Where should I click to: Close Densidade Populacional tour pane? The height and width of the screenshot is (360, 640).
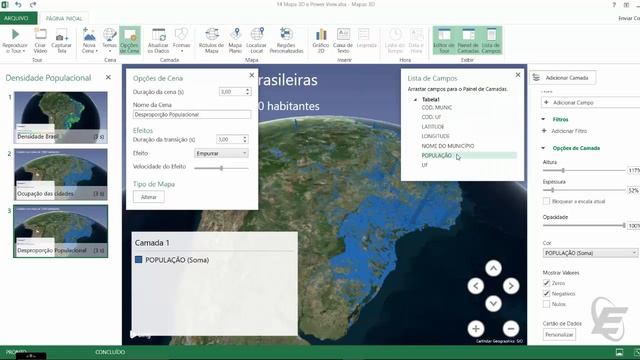(x=108, y=77)
